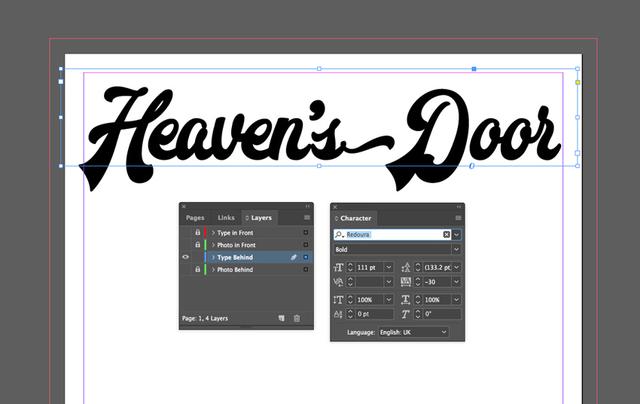Screen dimensions: 640x404
Task: Select the Photo in Front layer row
Action: pos(246,245)
